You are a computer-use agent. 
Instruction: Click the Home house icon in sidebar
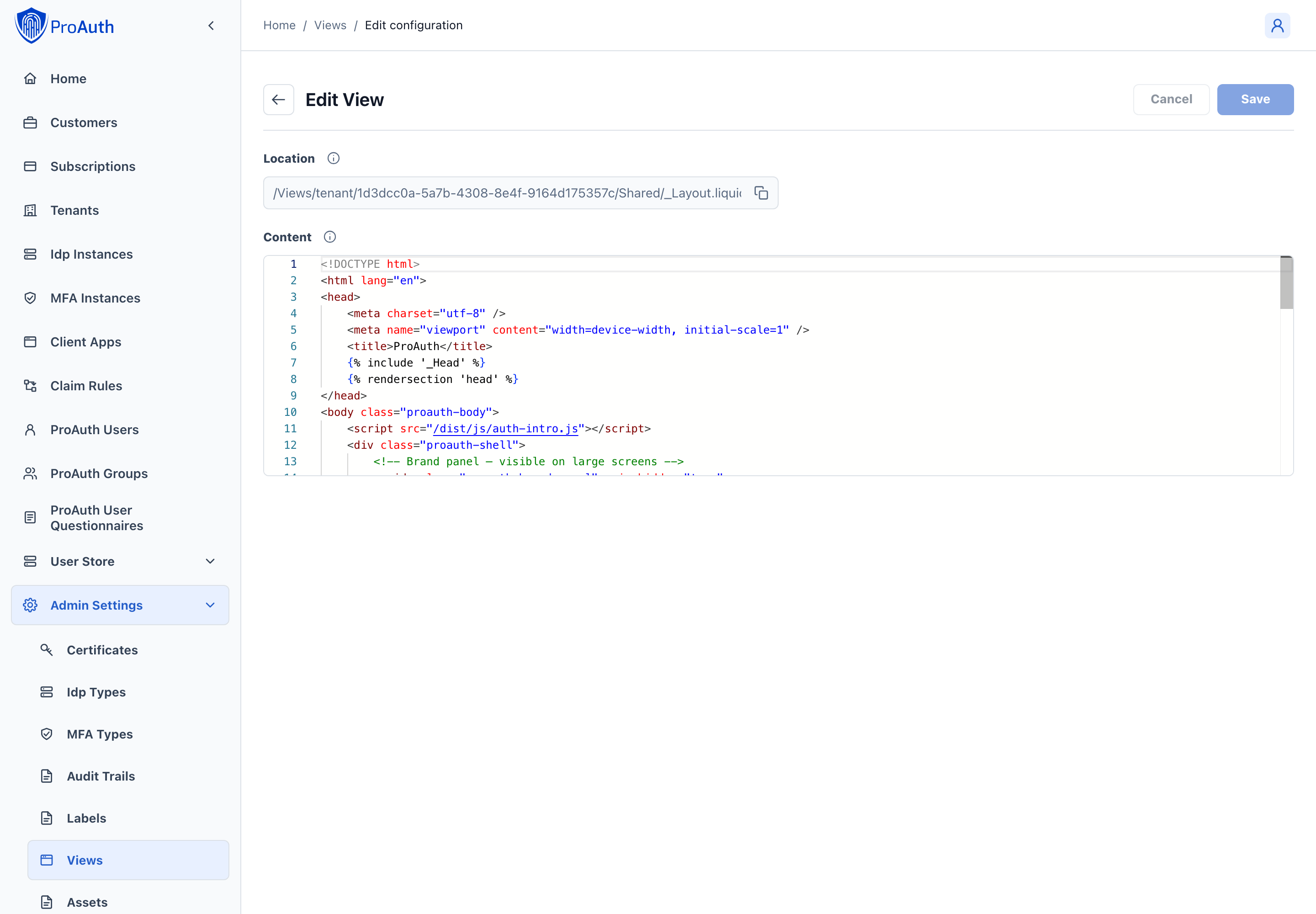tap(30, 79)
